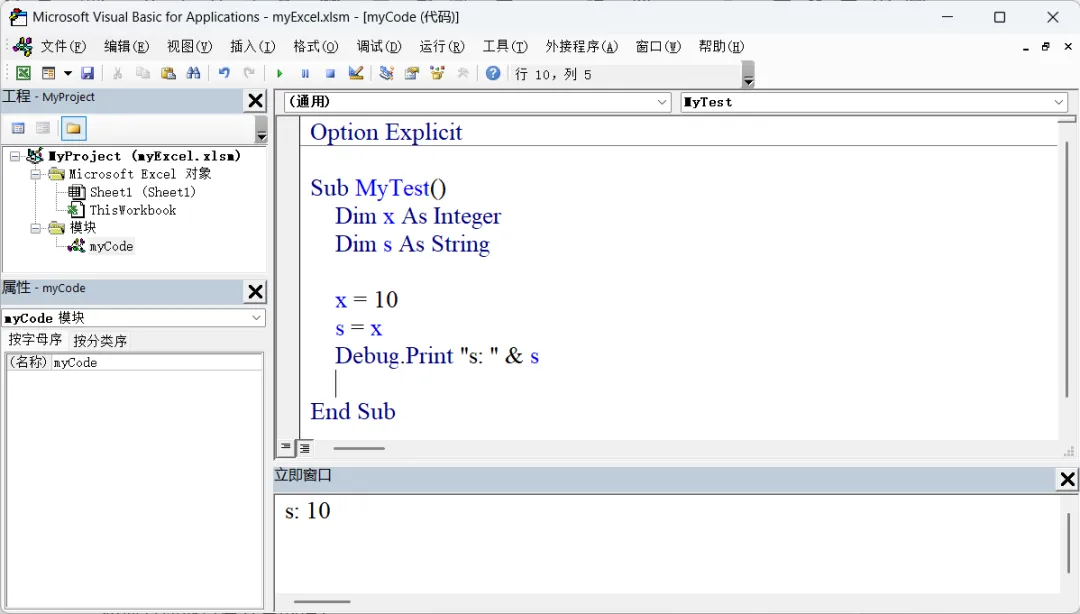Image resolution: width=1080 pixels, height=614 pixels.
Task: Redo the last undone edit
Action: (x=249, y=73)
